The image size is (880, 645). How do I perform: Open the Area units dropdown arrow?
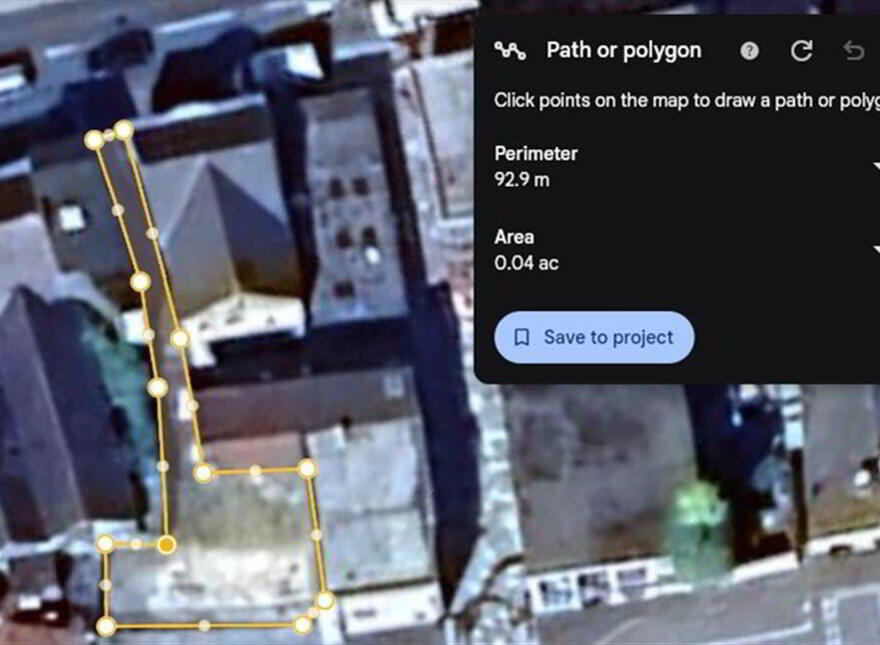pyautogui.click(x=876, y=249)
